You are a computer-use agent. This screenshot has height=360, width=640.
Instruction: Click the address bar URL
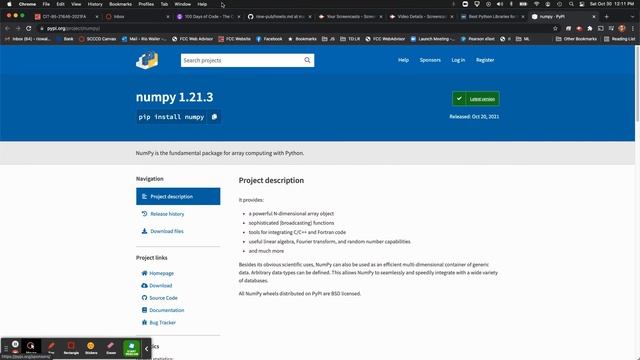point(73,28)
